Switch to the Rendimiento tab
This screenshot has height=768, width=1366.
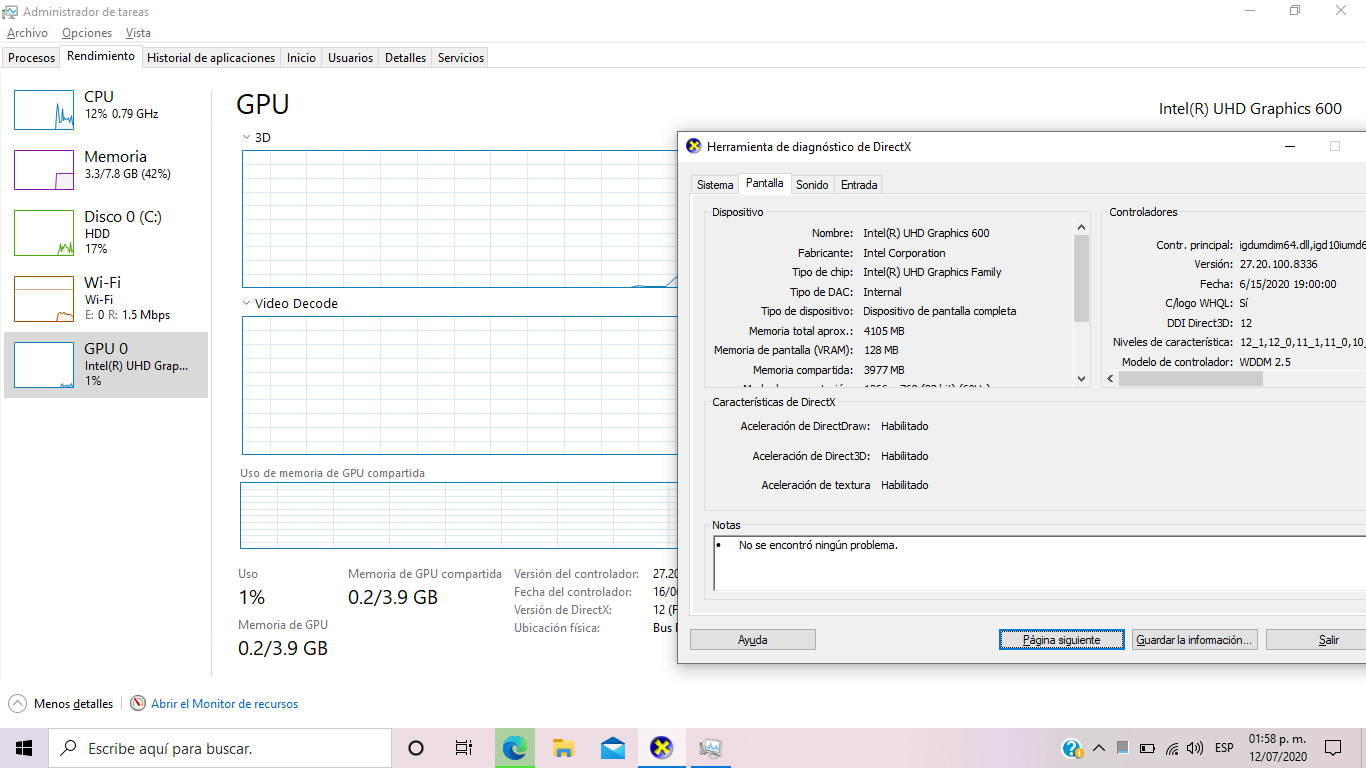point(101,57)
